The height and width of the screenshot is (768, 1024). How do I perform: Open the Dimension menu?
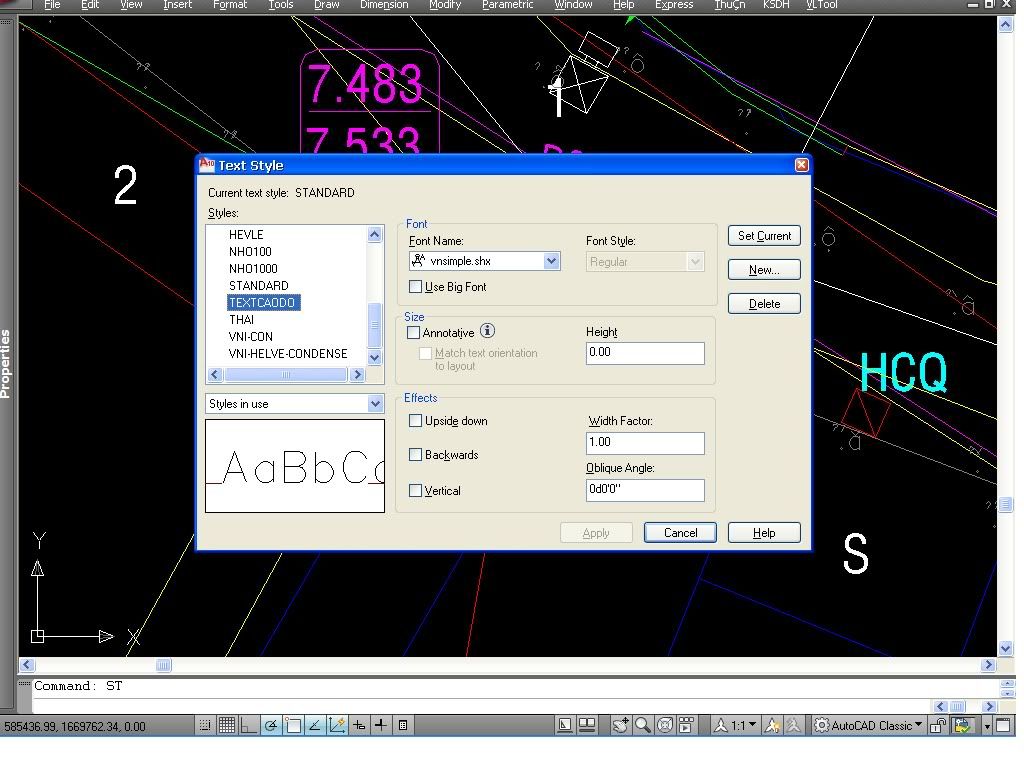click(x=384, y=5)
